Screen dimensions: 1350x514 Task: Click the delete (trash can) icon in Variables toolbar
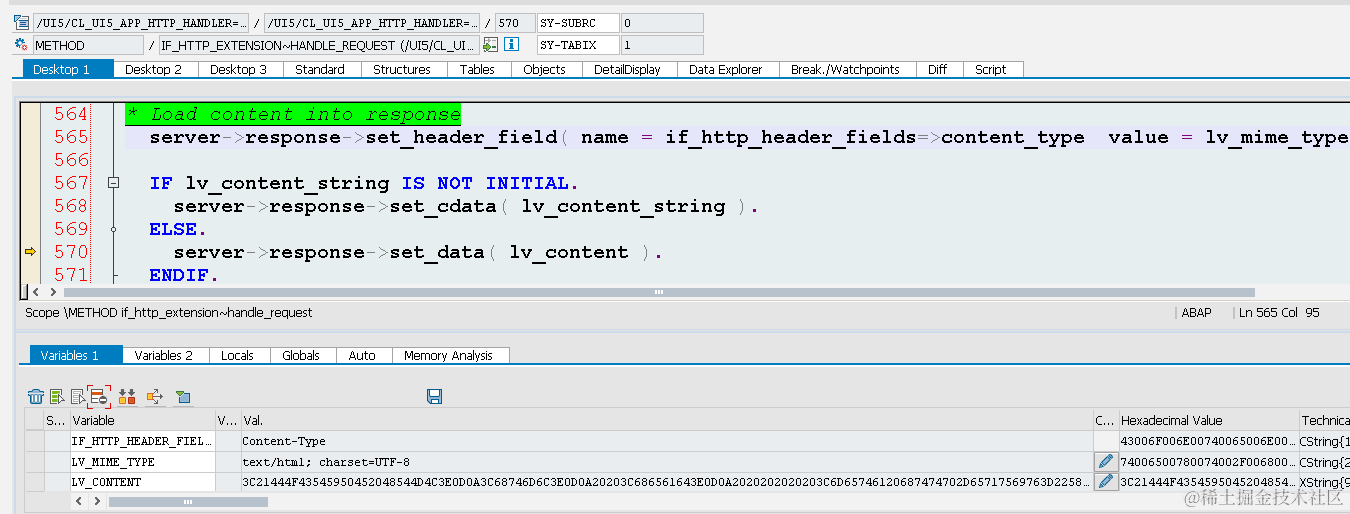tap(36, 397)
